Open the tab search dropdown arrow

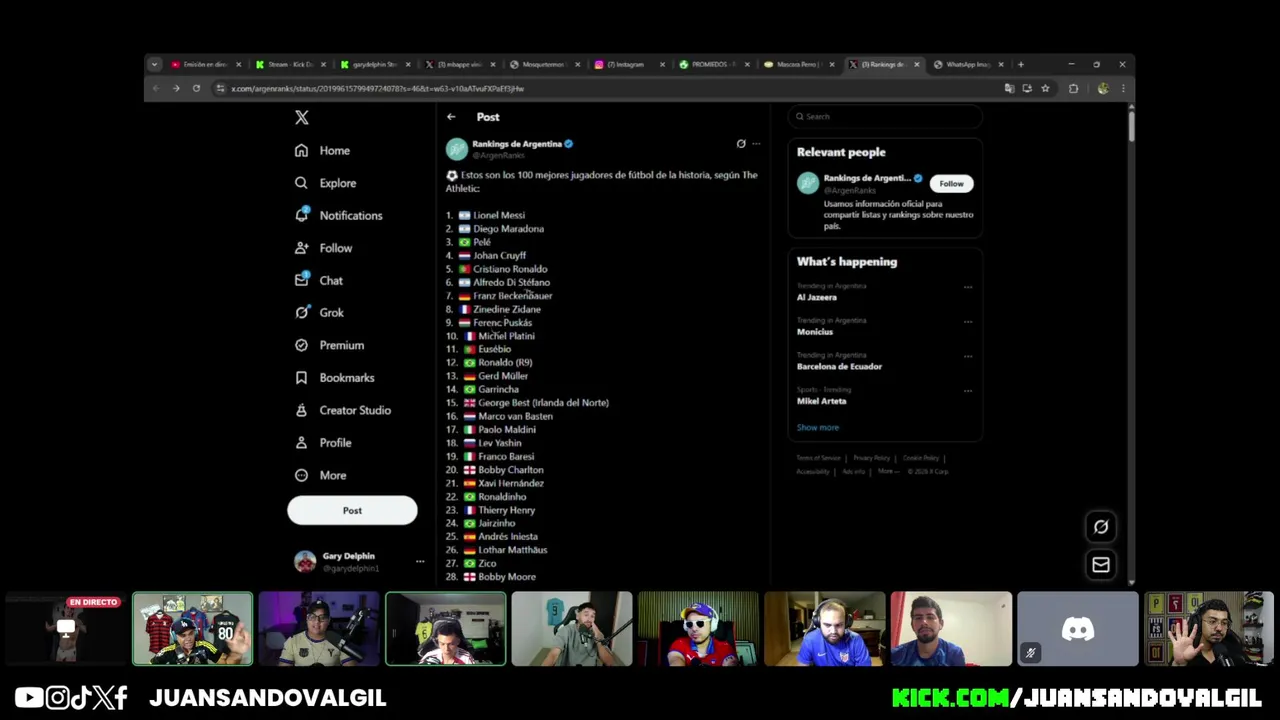pyautogui.click(x=154, y=65)
